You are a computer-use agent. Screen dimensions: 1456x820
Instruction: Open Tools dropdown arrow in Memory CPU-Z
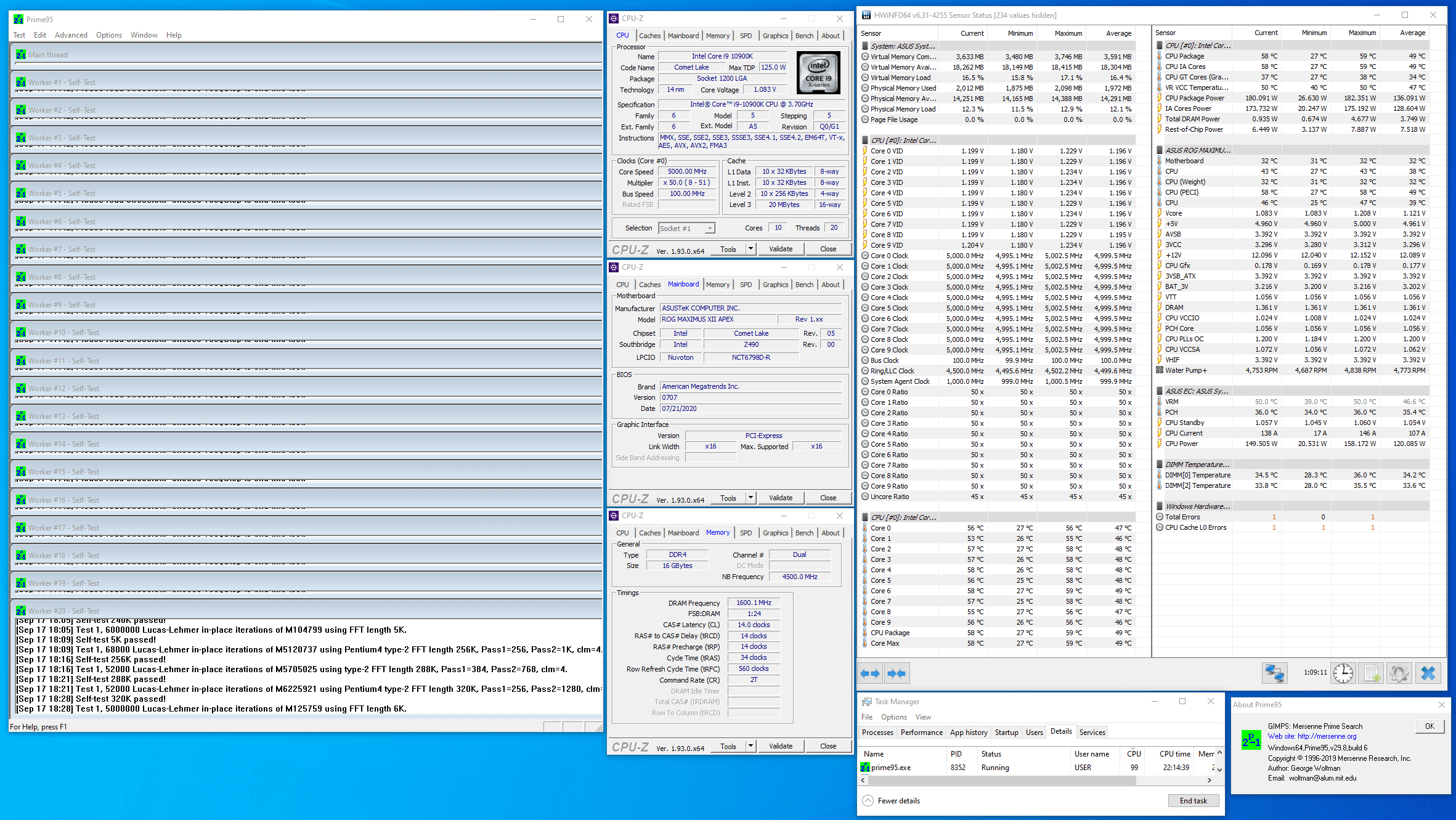coord(750,746)
